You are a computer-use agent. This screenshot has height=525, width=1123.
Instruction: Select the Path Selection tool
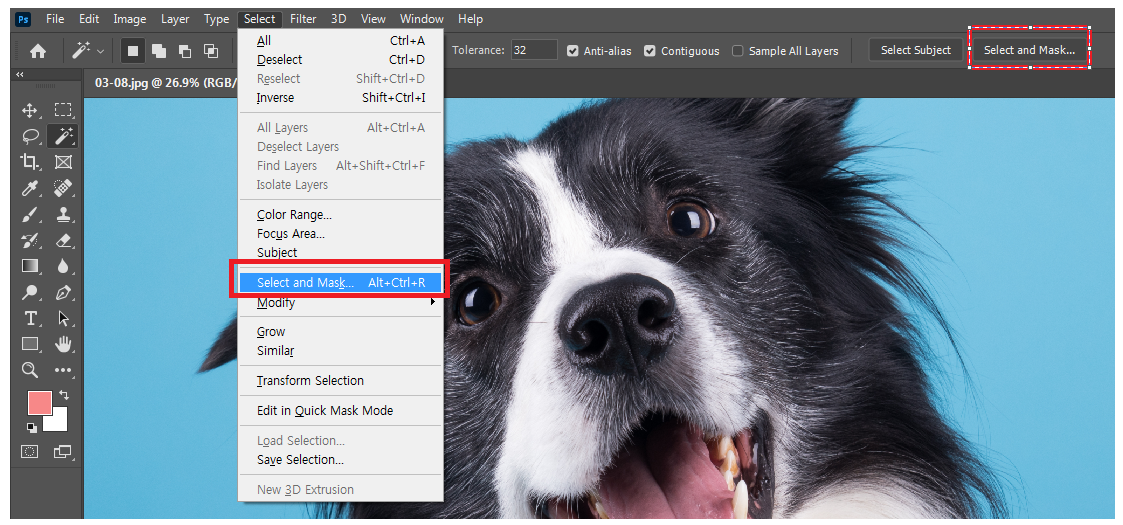(x=63, y=318)
